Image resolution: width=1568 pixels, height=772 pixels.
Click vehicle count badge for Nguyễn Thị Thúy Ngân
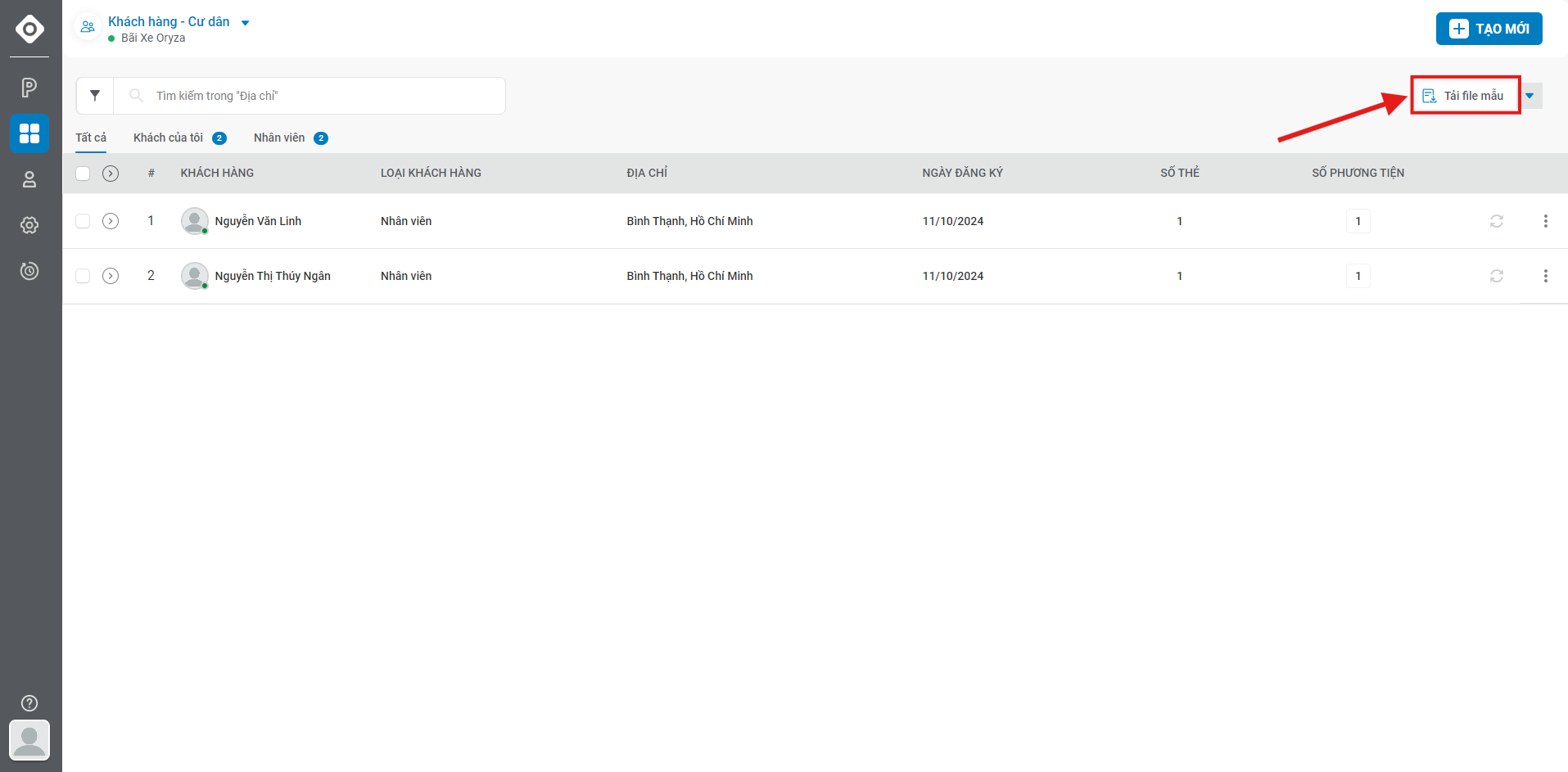tap(1358, 276)
